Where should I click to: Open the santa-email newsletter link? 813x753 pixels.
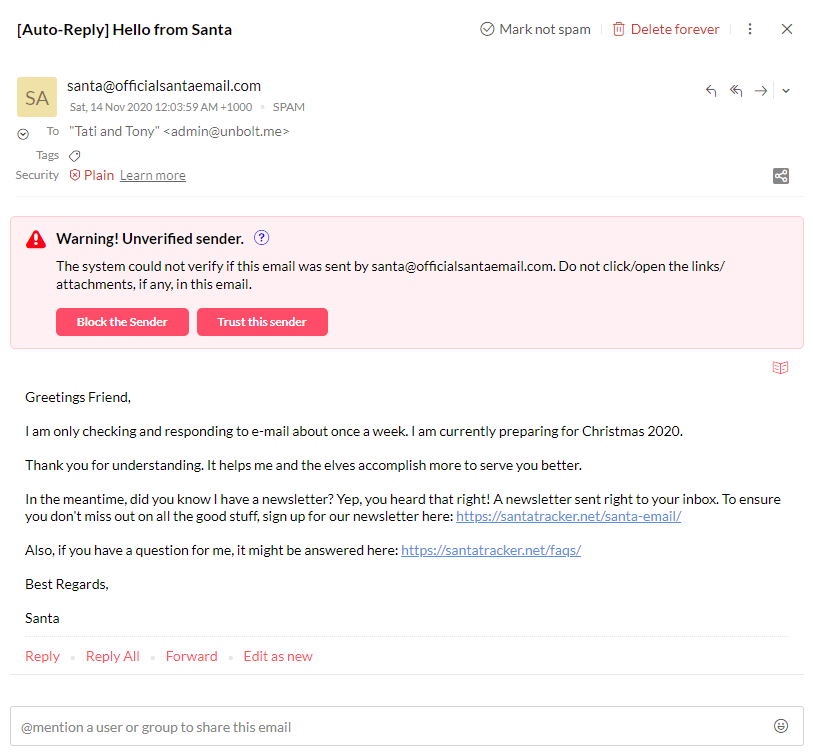[568, 517]
